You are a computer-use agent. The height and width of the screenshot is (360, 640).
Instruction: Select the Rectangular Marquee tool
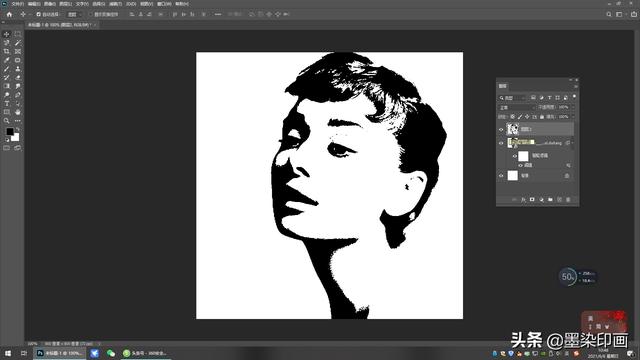pyautogui.click(x=18, y=34)
